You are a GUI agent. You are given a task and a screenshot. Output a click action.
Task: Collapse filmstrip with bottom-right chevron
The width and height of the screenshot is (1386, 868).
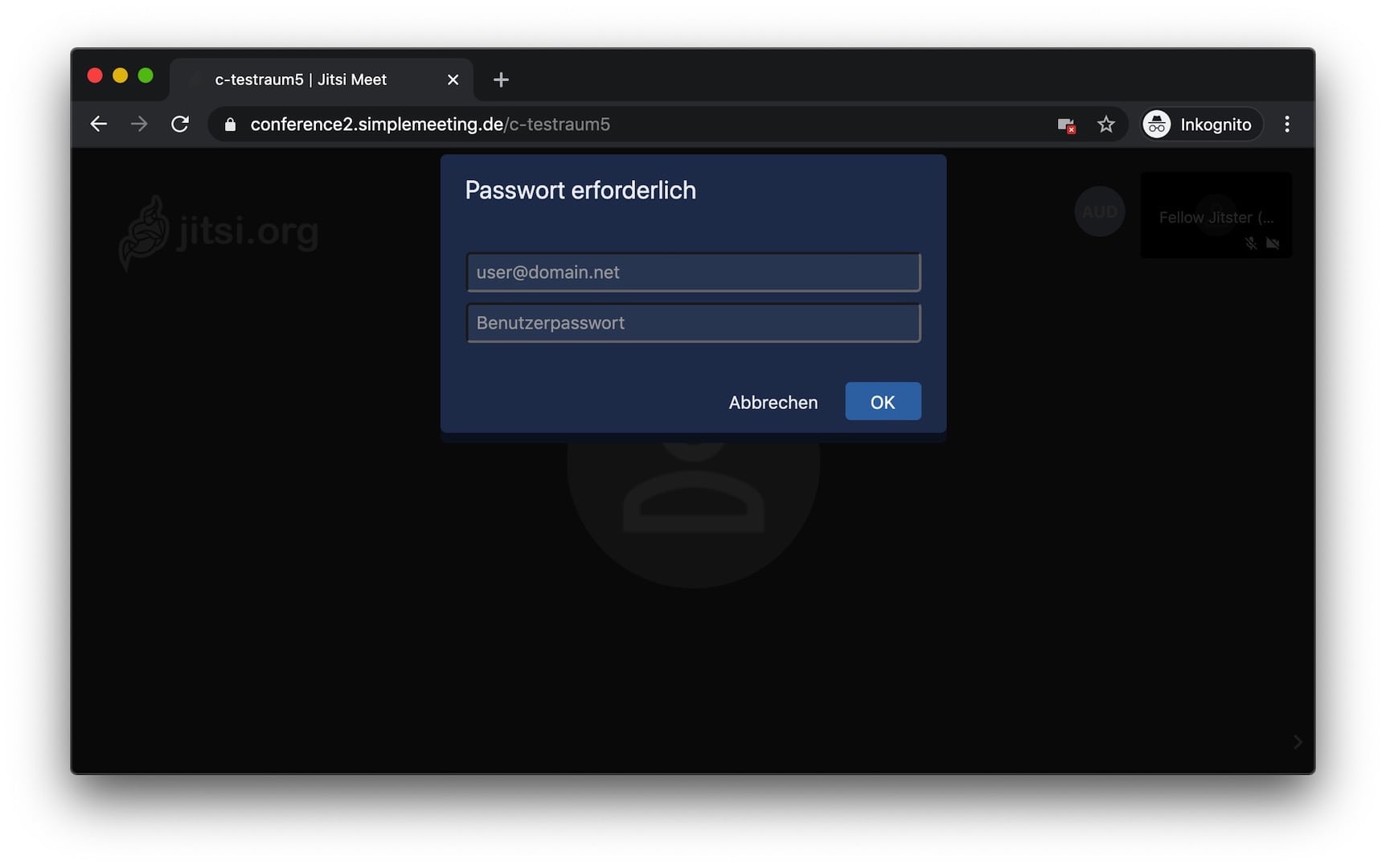[1297, 742]
